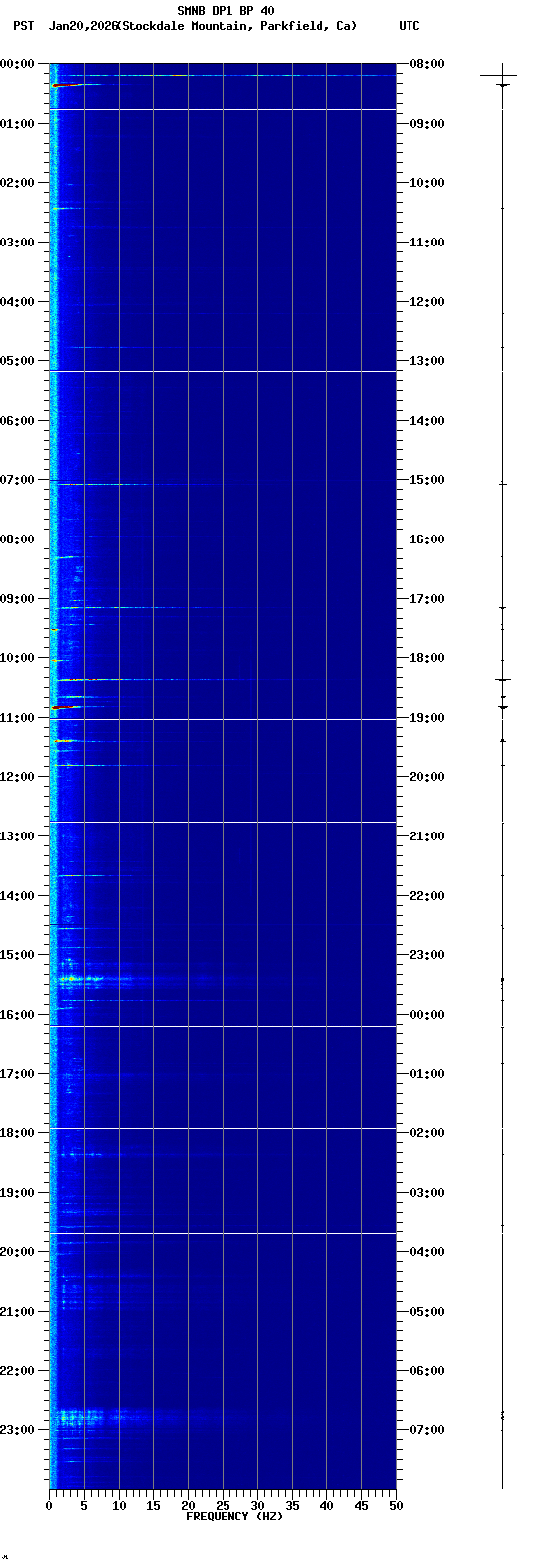Click the PST time label '12:00' on the left axis
Viewport: 546px width, 1568px height.
pyautogui.click(x=19, y=777)
